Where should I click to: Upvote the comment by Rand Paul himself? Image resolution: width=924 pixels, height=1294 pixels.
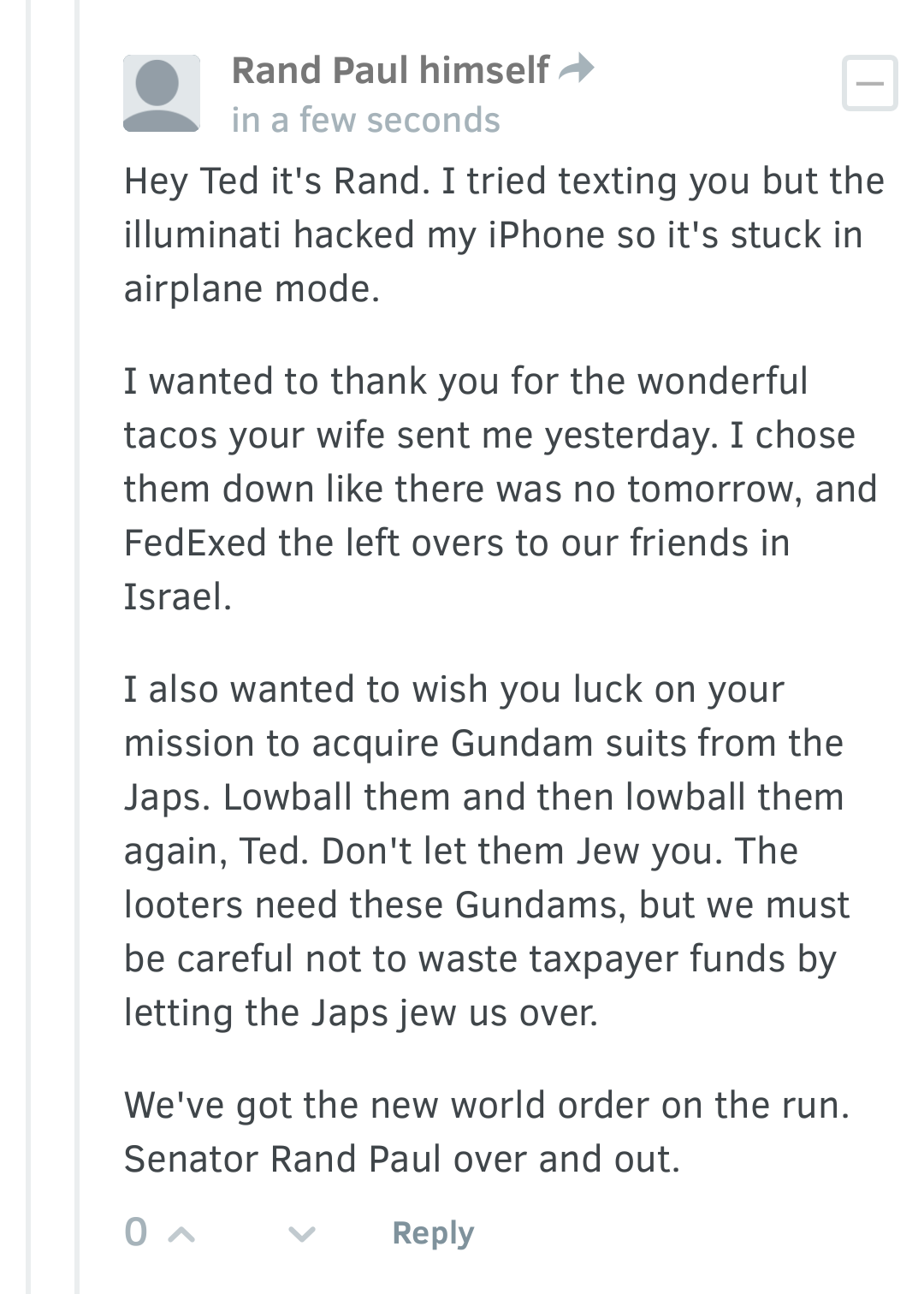click(181, 1234)
